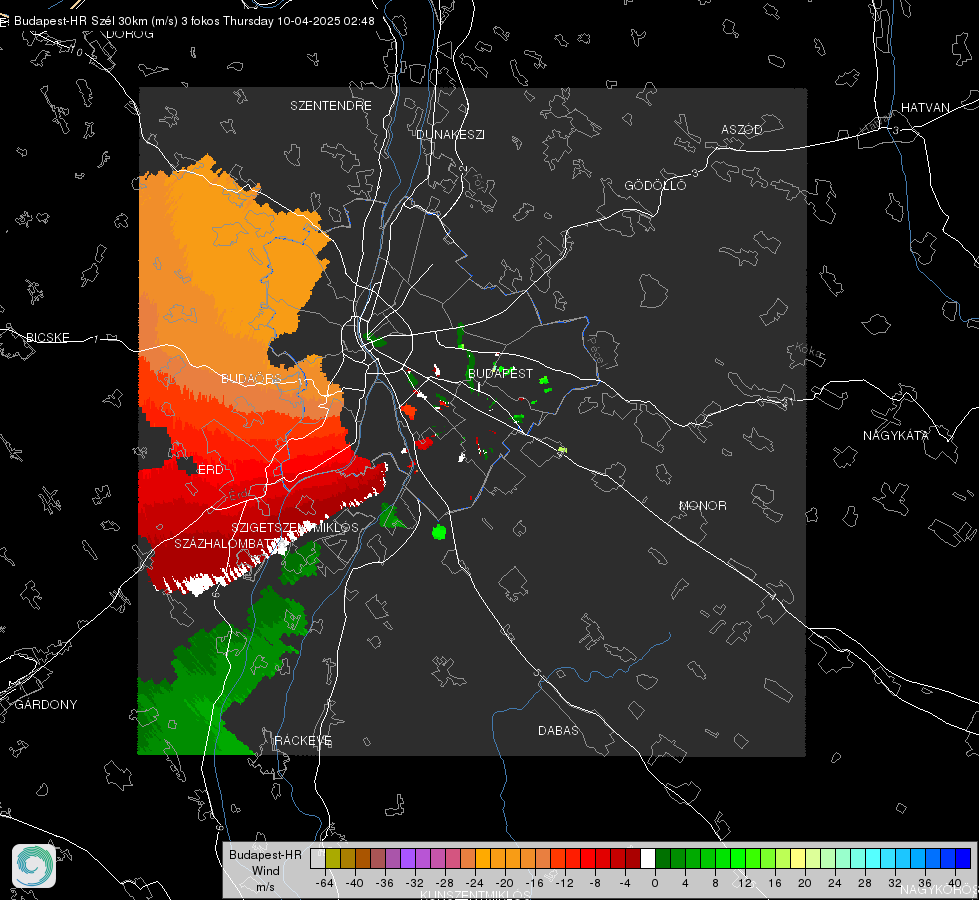Click the -36 value on the wind scale
Image resolution: width=979 pixels, height=900 pixels.
pos(385,883)
